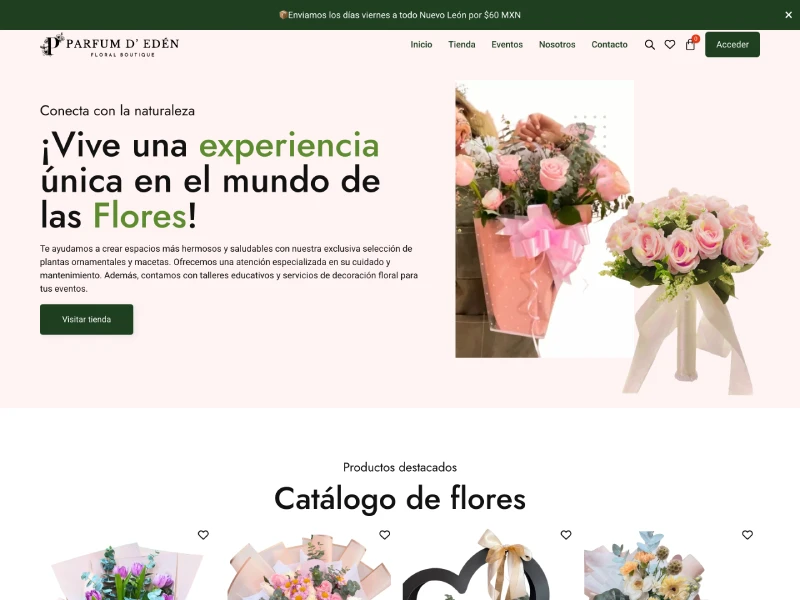This screenshot has width=800, height=600.
Task: Open the Tienda menu item
Action: [462, 45]
